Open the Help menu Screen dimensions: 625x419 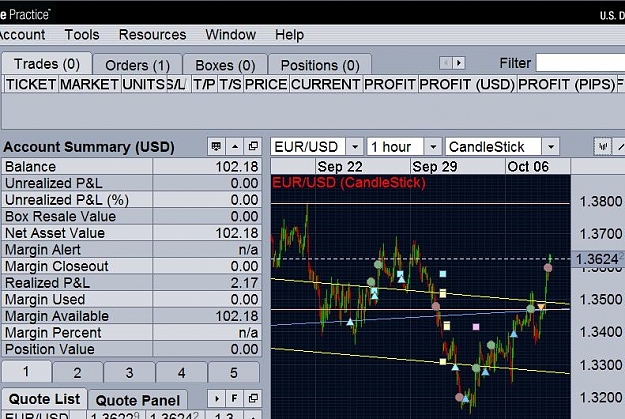(289, 35)
